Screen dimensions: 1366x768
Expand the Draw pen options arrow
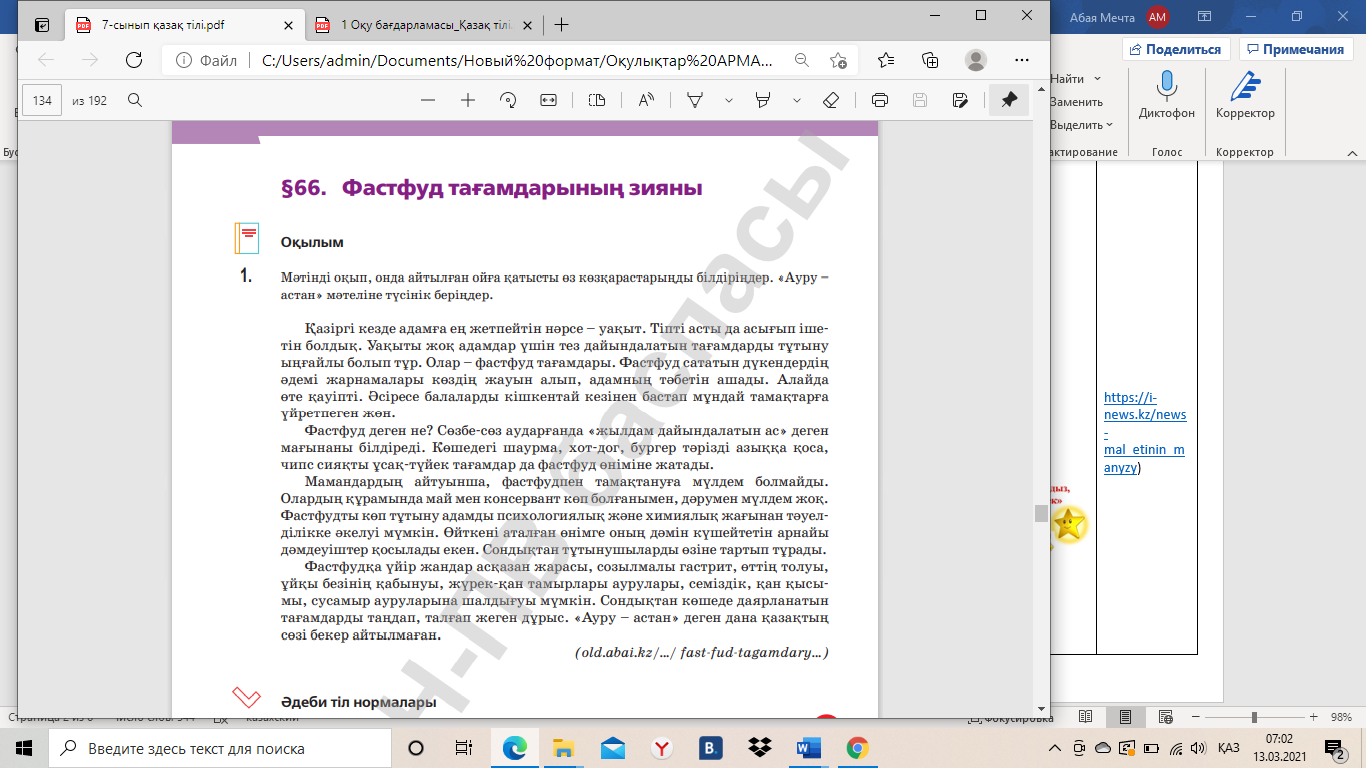728,100
